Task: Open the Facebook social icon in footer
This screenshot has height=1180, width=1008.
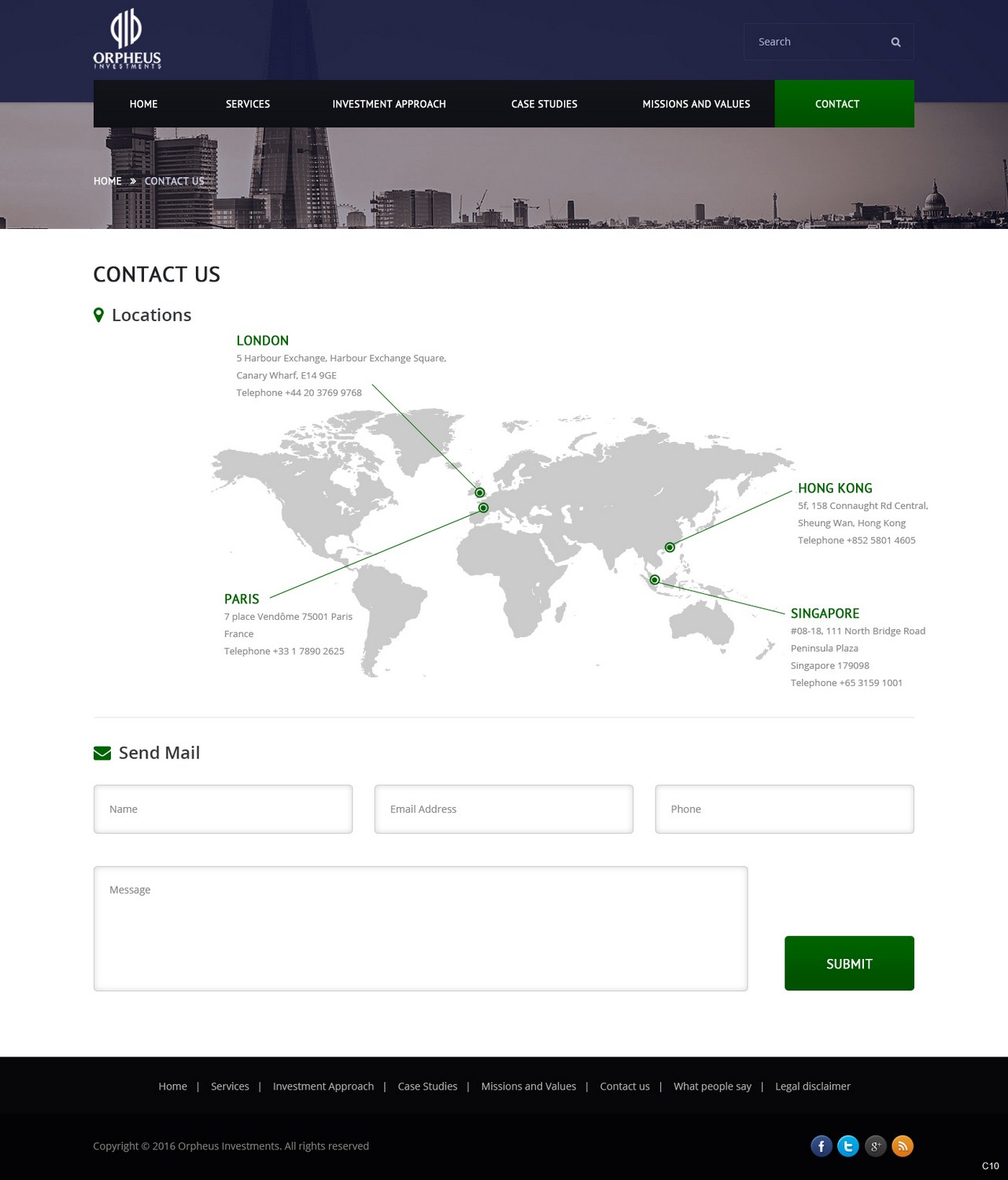Action: [x=821, y=1146]
